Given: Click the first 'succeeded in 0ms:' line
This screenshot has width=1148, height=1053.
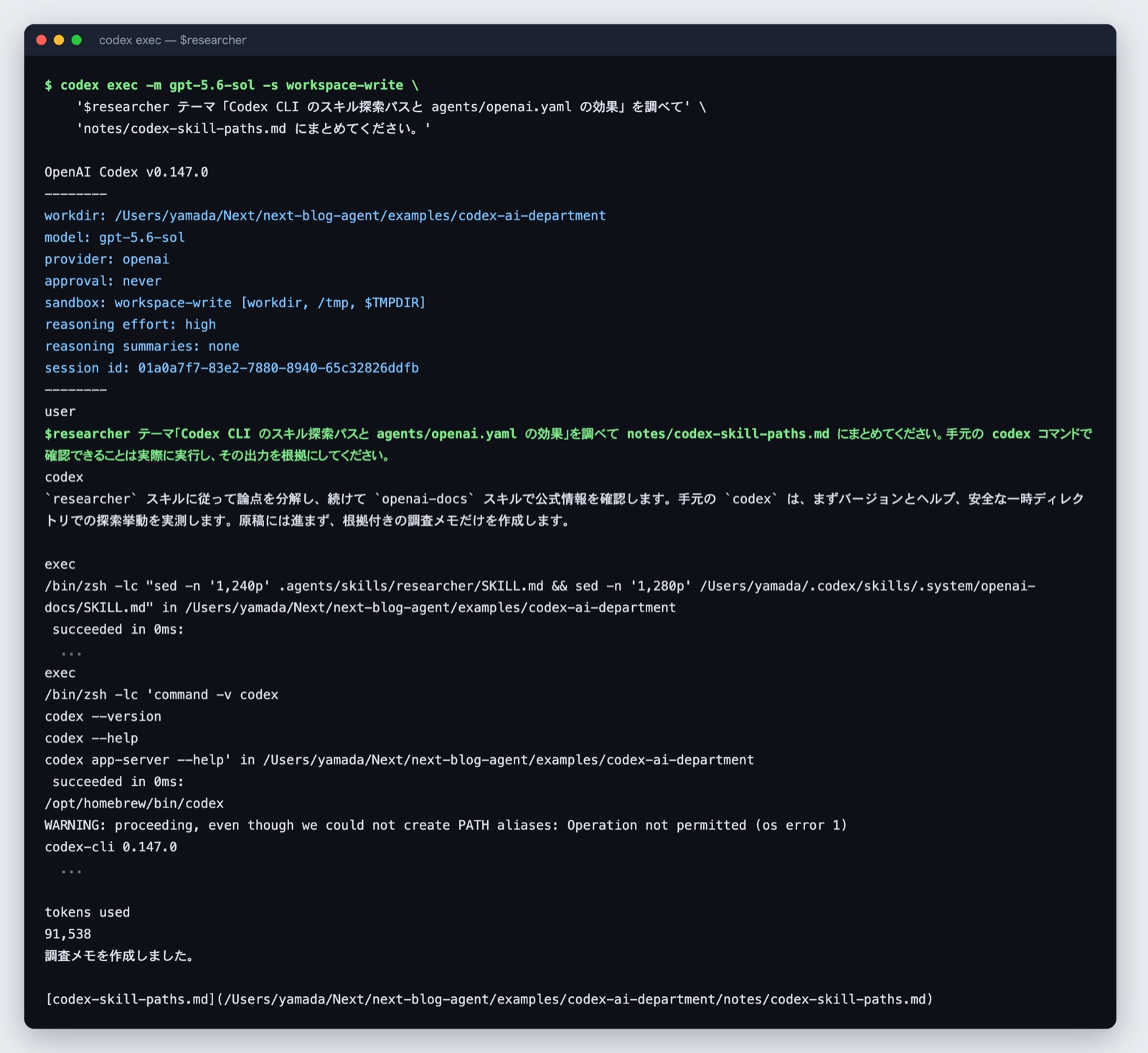Looking at the screenshot, I should tap(118, 630).
